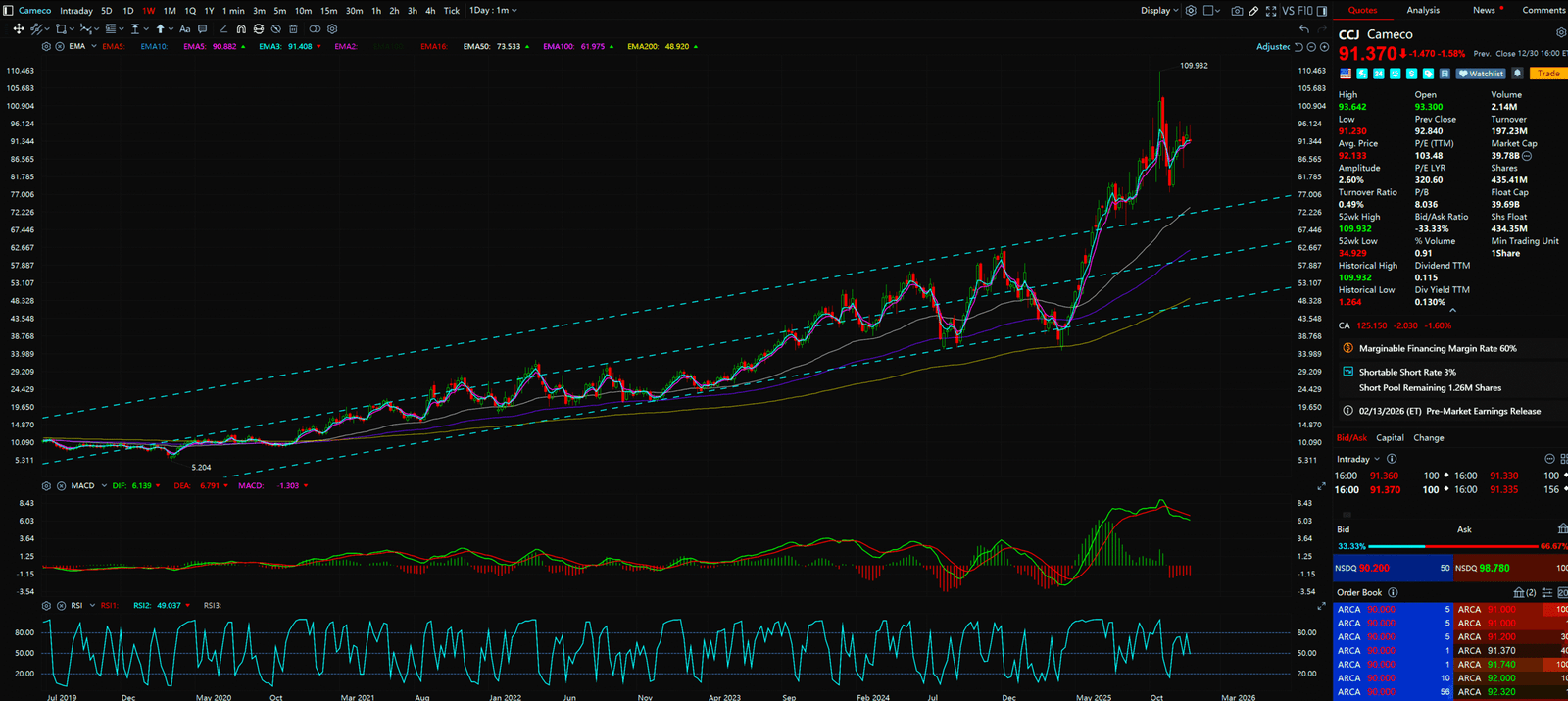Hide all drawings with eye-slash icon

(276, 29)
